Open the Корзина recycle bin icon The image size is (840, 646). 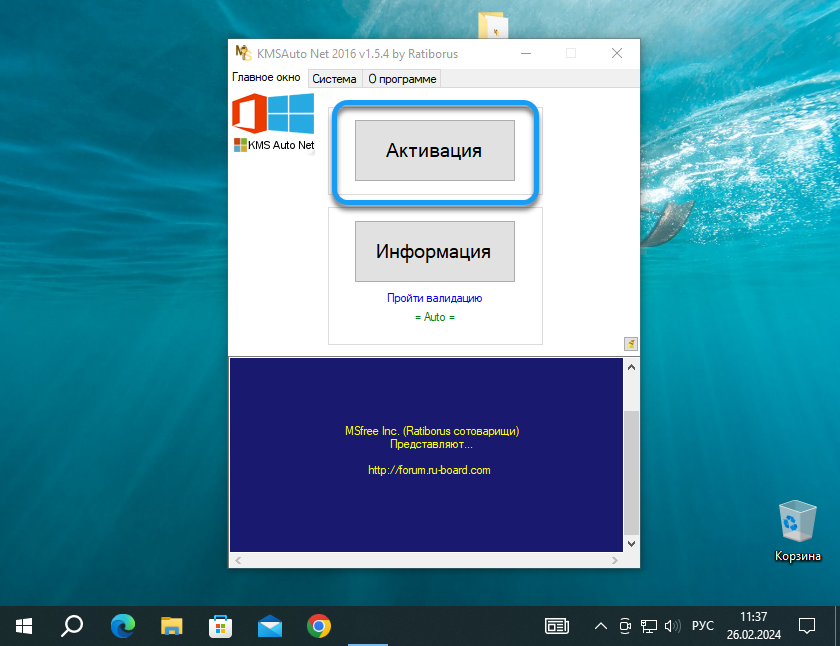tap(798, 530)
